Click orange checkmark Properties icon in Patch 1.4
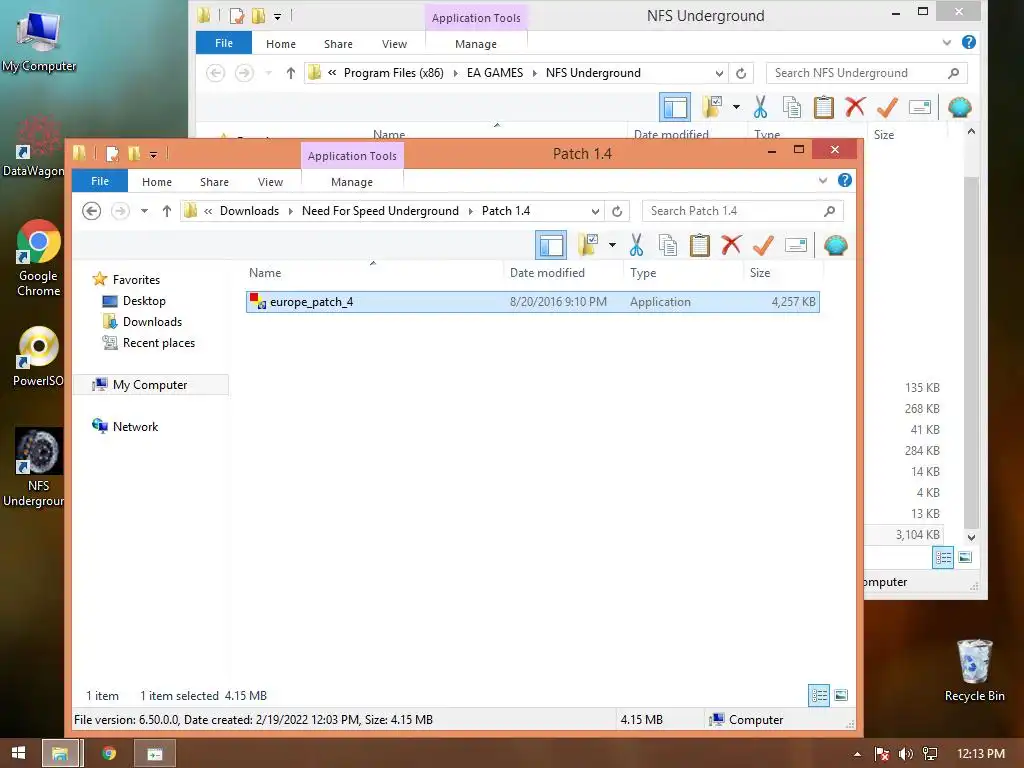The image size is (1024, 768). tap(763, 246)
